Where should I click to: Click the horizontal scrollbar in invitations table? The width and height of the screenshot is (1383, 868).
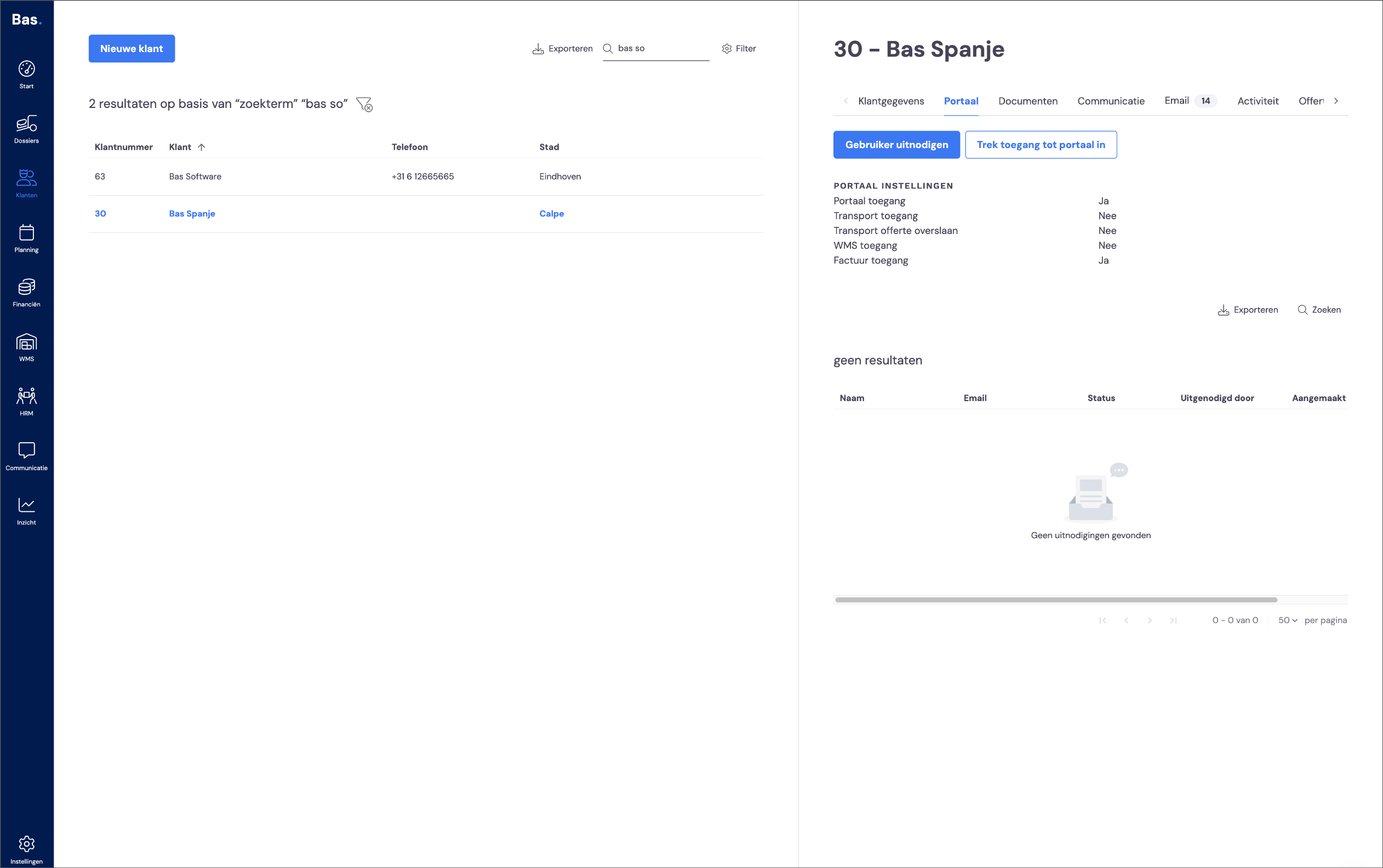pyautogui.click(x=1056, y=600)
